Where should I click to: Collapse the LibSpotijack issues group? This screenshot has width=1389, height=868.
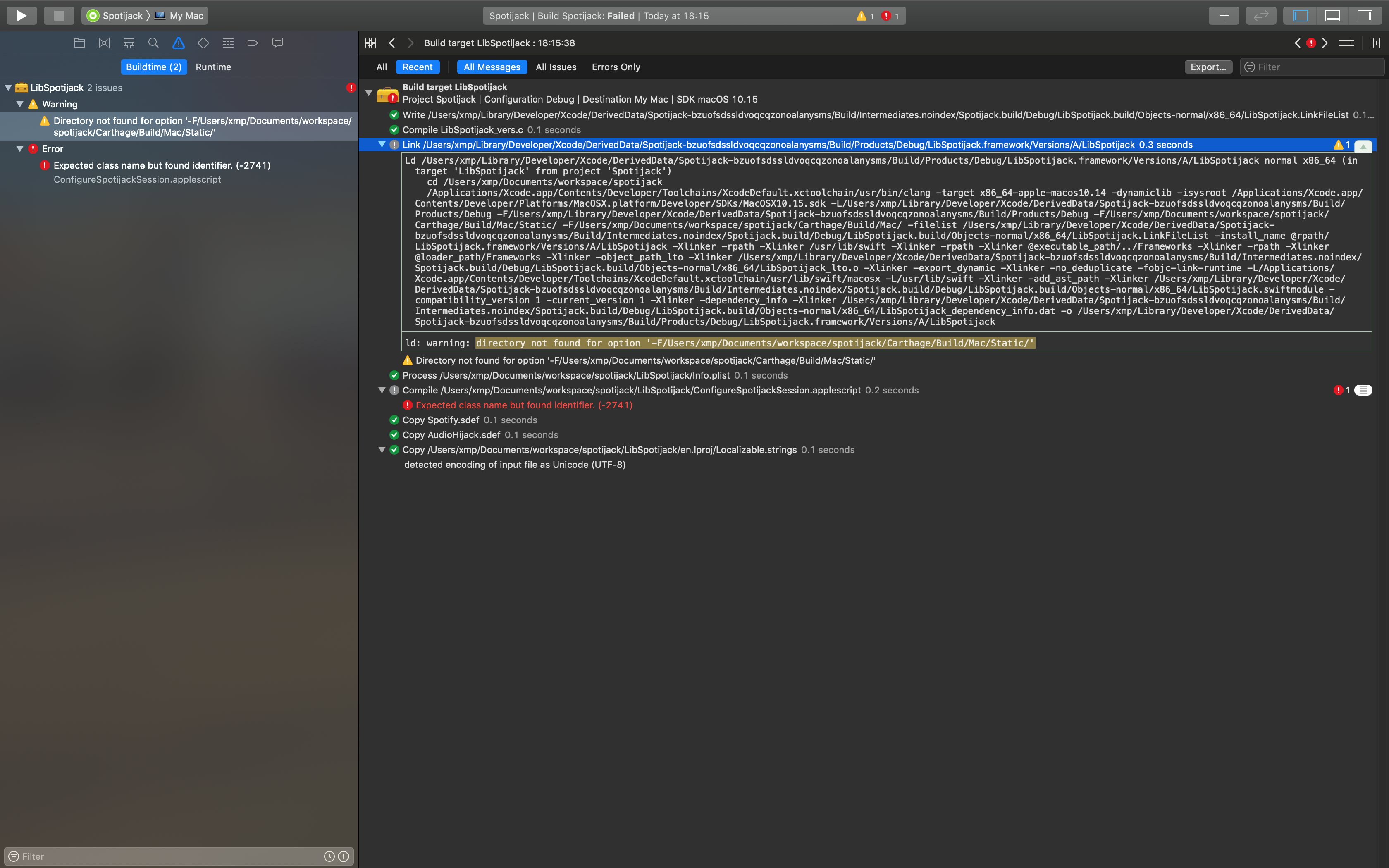(x=8, y=88)
